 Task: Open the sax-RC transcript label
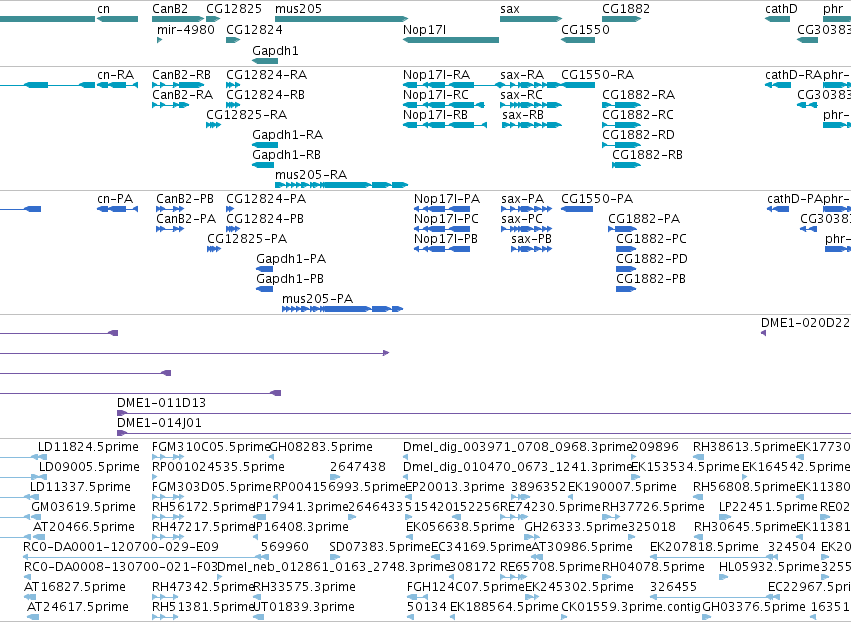tap(521, 95)
